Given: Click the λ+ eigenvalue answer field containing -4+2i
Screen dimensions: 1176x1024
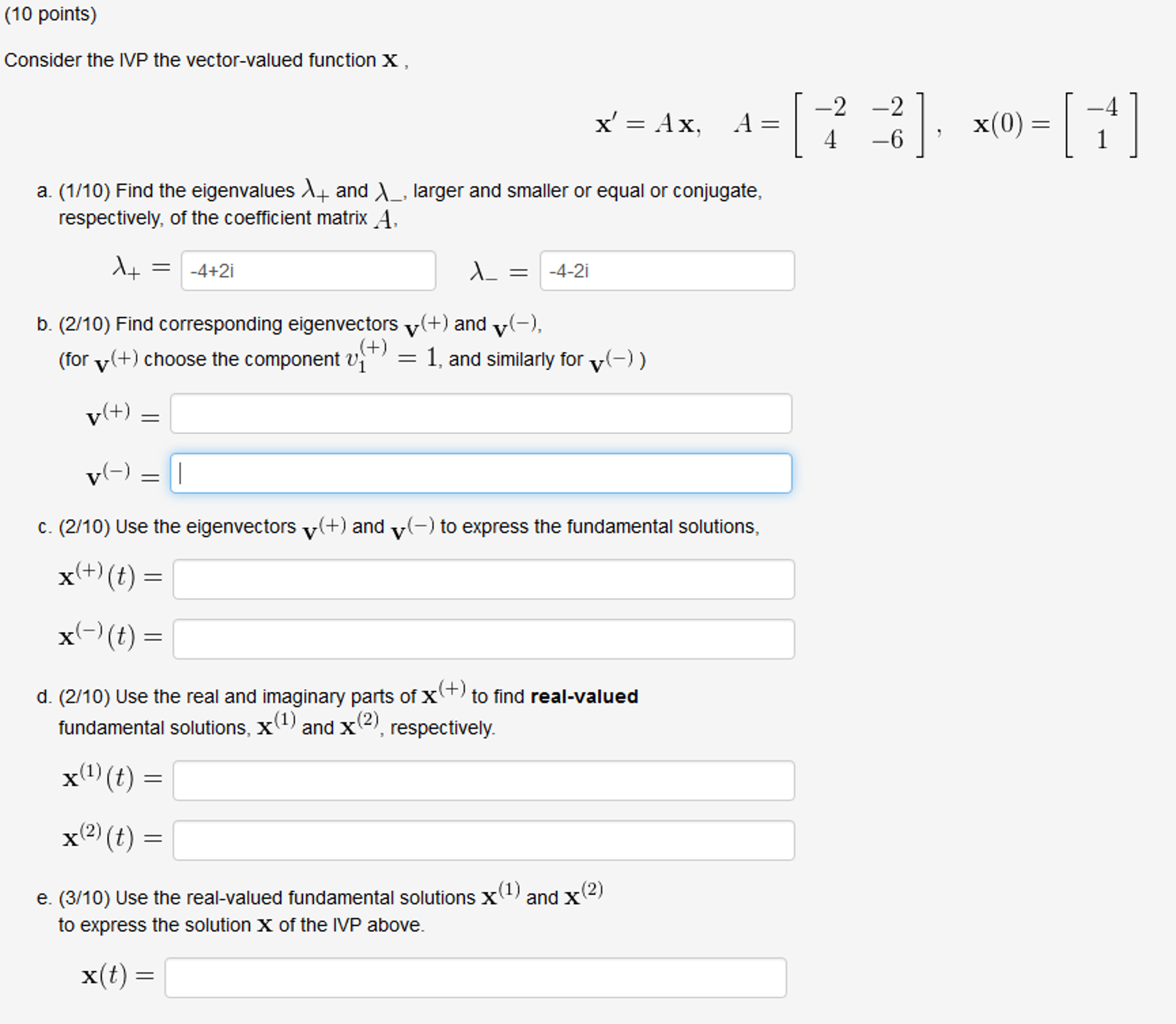Looking at the screenshot, I should (308, 270).
